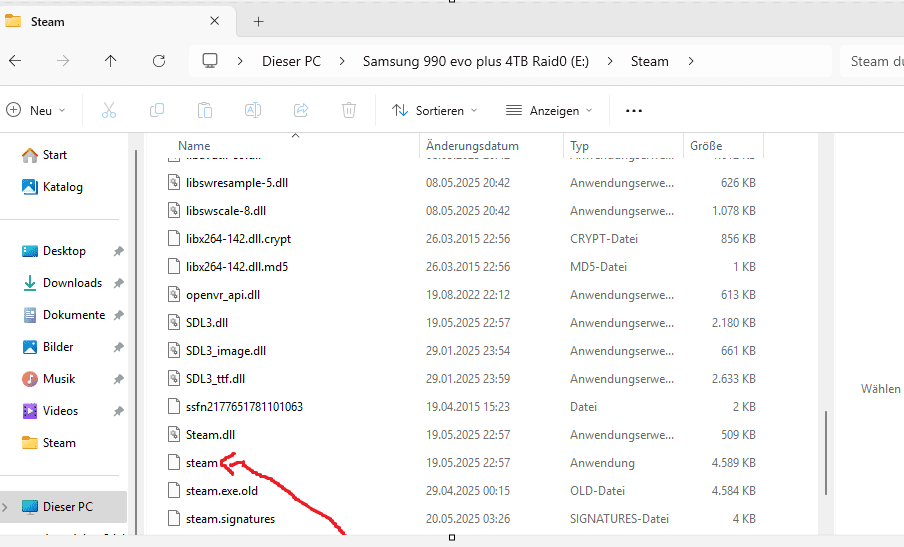This screenshot has width=904, height=547.
Task: Select the file libx264-142.dll.md5
Action: [x=236, y=267]
